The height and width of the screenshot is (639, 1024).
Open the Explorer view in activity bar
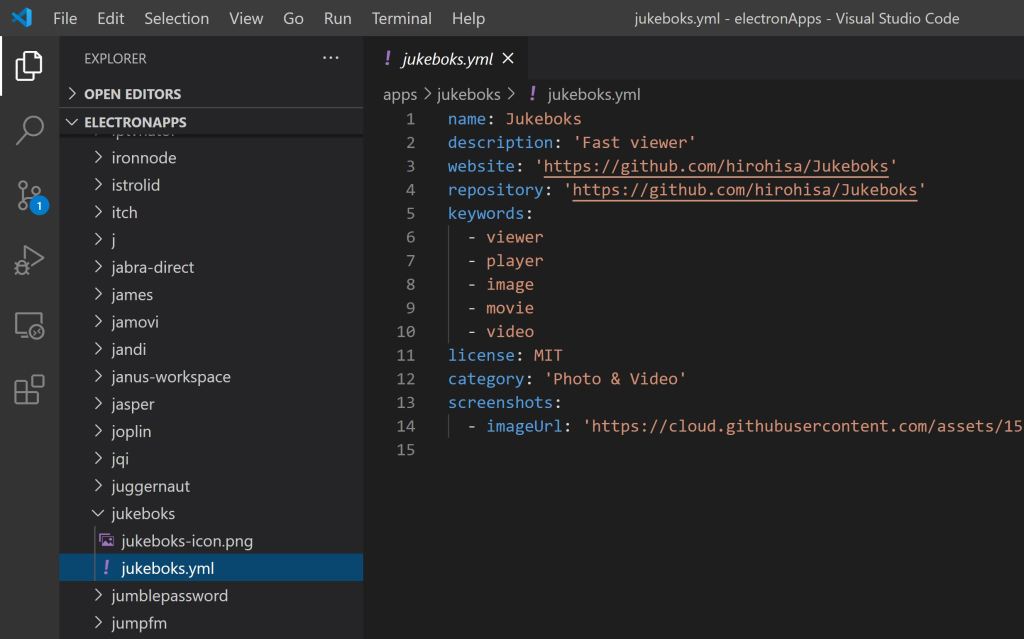(x=29, y=66)
